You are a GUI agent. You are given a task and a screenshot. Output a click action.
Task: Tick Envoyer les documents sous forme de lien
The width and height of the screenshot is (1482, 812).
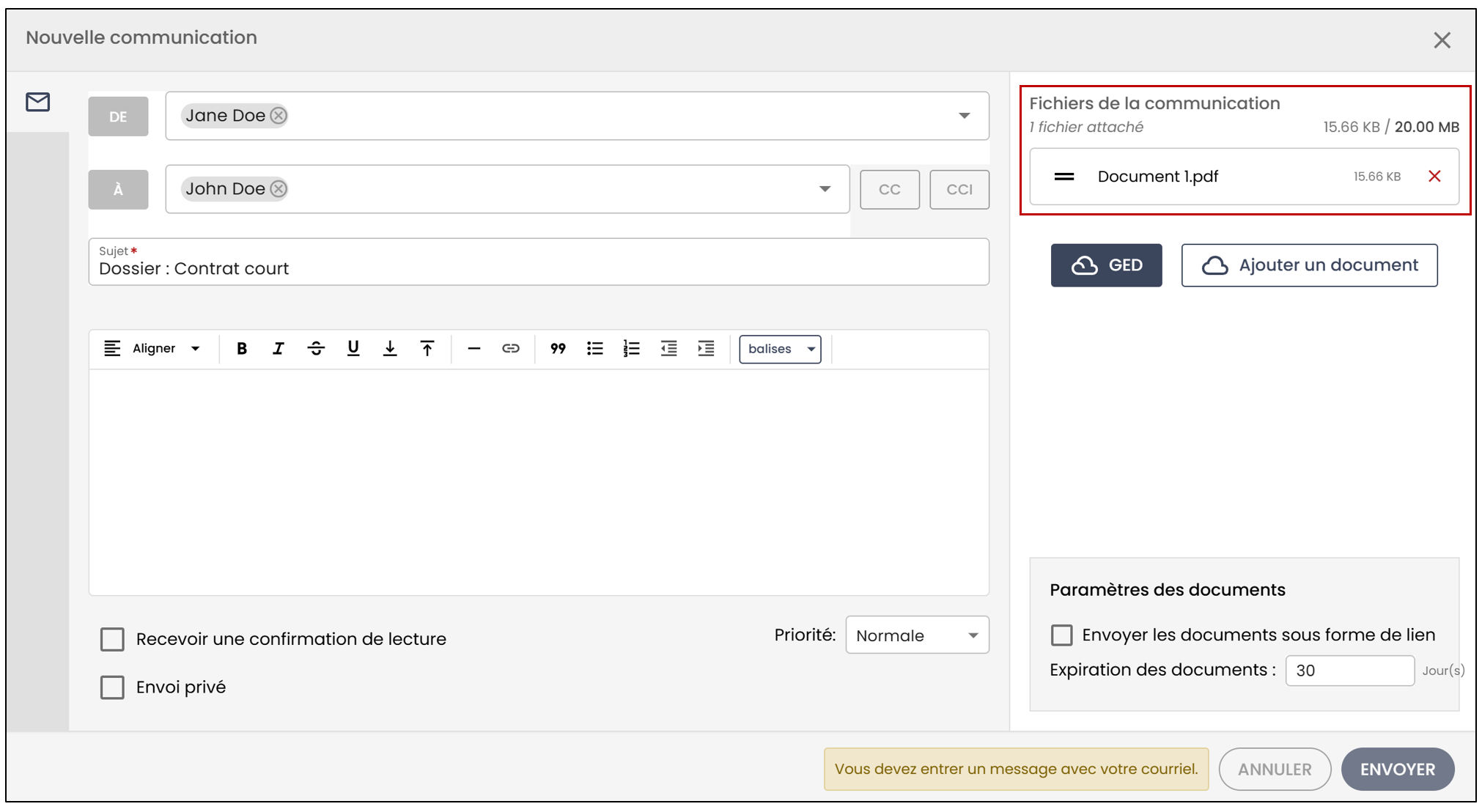(x=1061, y=635)
